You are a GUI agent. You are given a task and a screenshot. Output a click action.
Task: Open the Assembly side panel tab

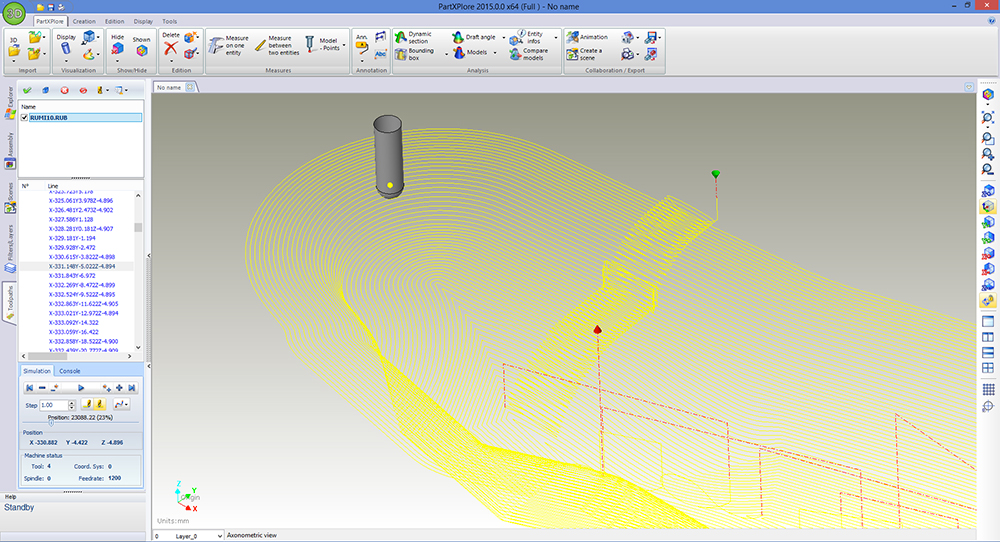pyautogui.click(x=10, y=150)
